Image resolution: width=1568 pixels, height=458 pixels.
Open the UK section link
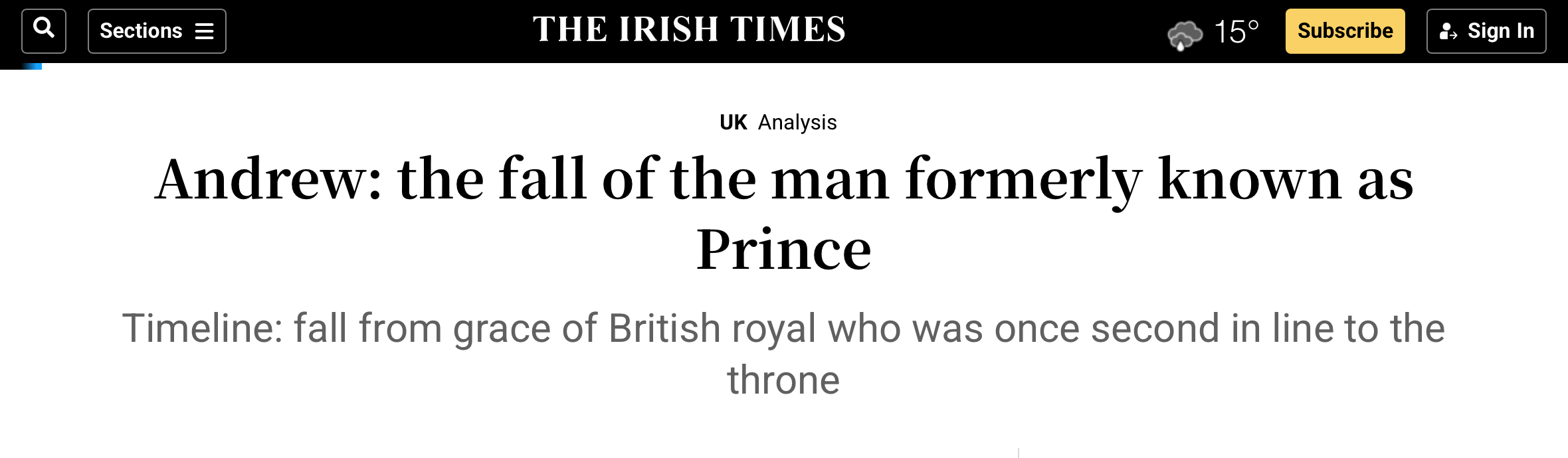click(733, 122)
